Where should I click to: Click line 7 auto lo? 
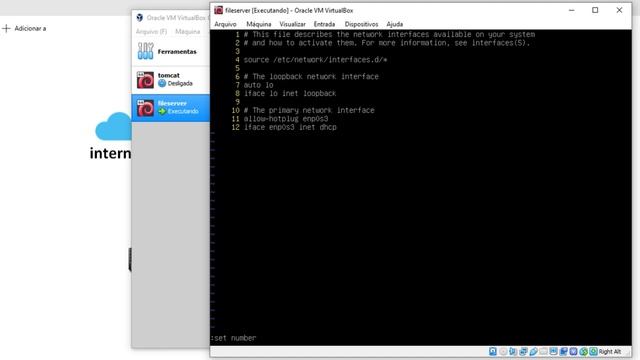(258, 85)
